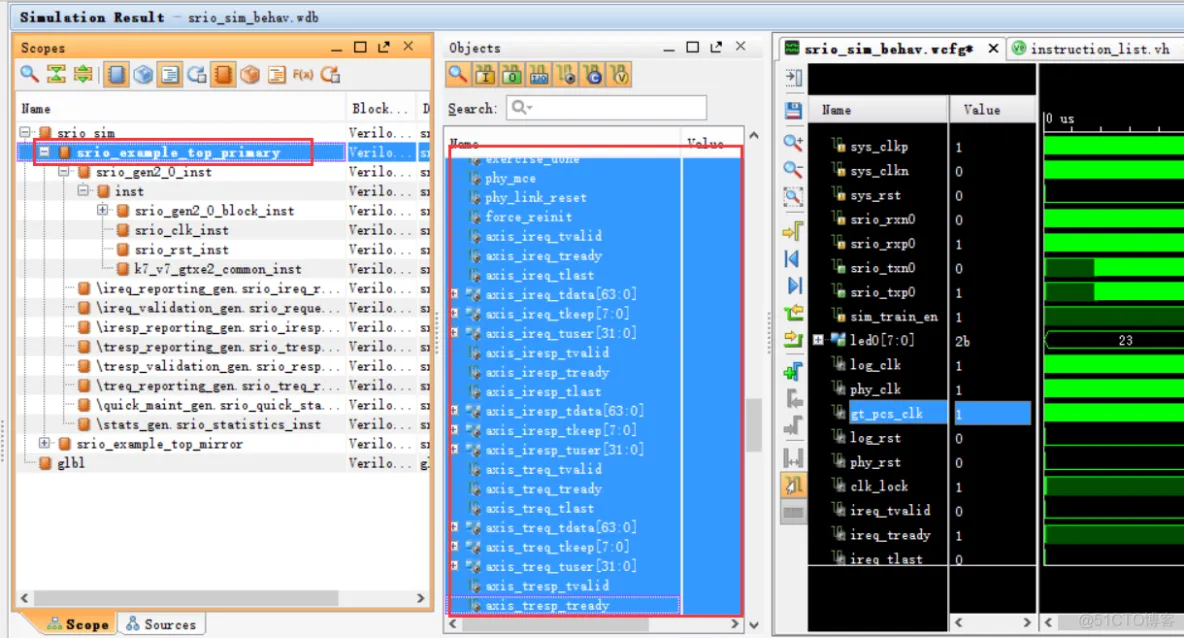Click the highlighted snap-to-transition waveform icon
This screenshot has width=1184, height=638.
[793, 485]
